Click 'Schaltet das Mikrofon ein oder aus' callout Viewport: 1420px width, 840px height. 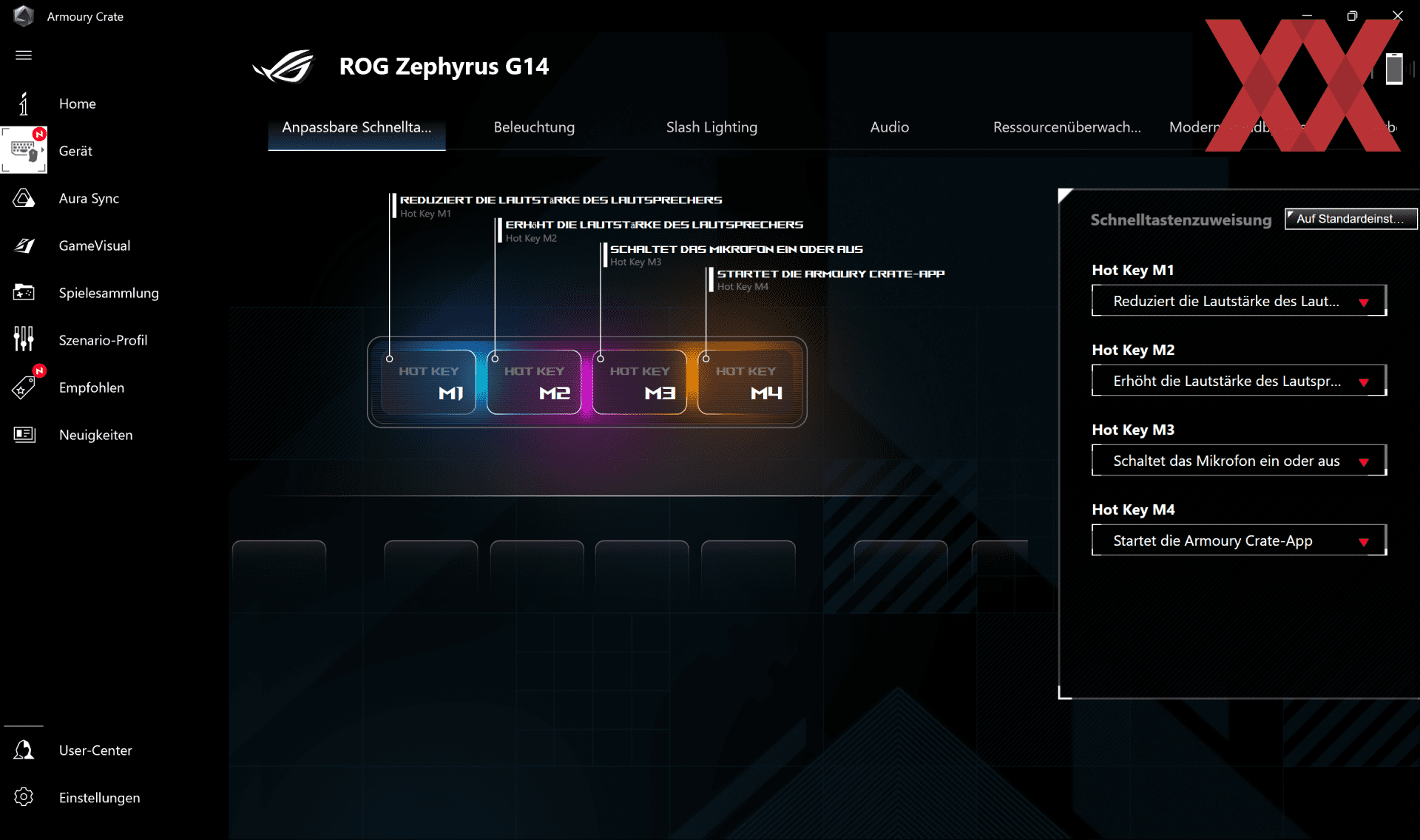coord(736,249)
